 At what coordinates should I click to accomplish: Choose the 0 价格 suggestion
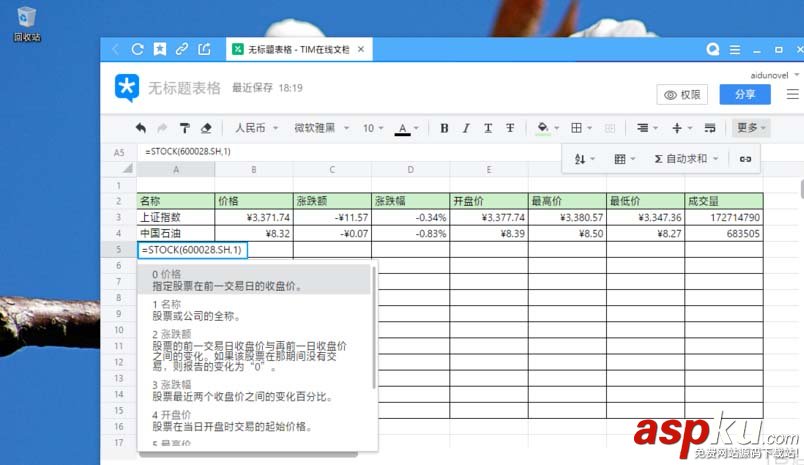[x=254, y=280]
